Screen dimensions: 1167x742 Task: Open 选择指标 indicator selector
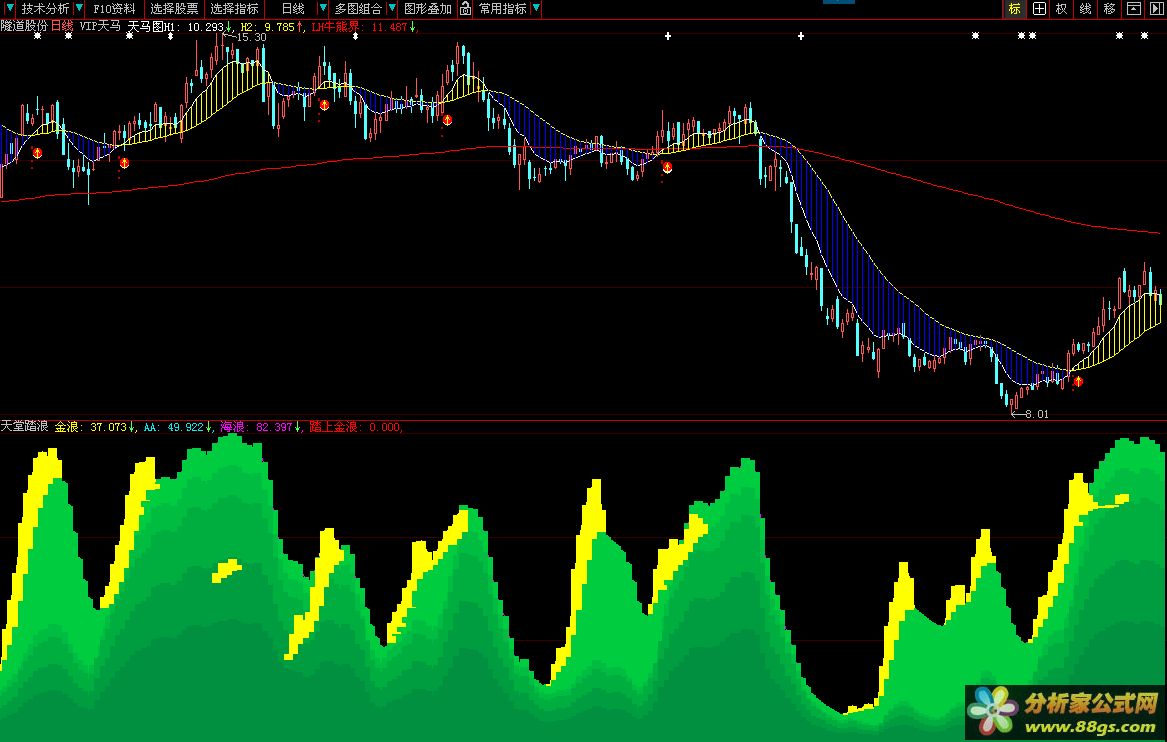(x=234, y=9)
